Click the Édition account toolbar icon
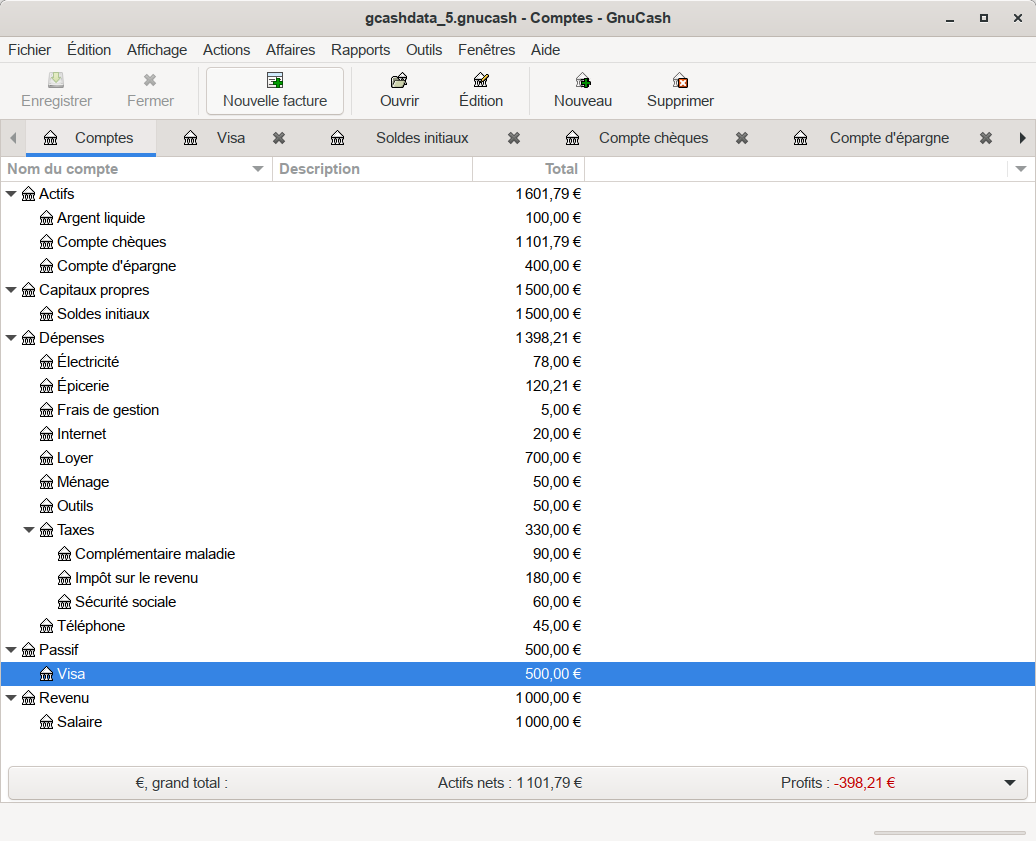Screen dimensions: 1036x841 481,81
